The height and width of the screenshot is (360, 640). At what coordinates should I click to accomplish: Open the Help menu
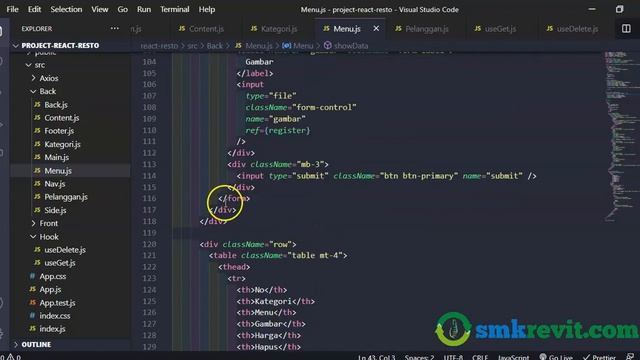[207, 9]
